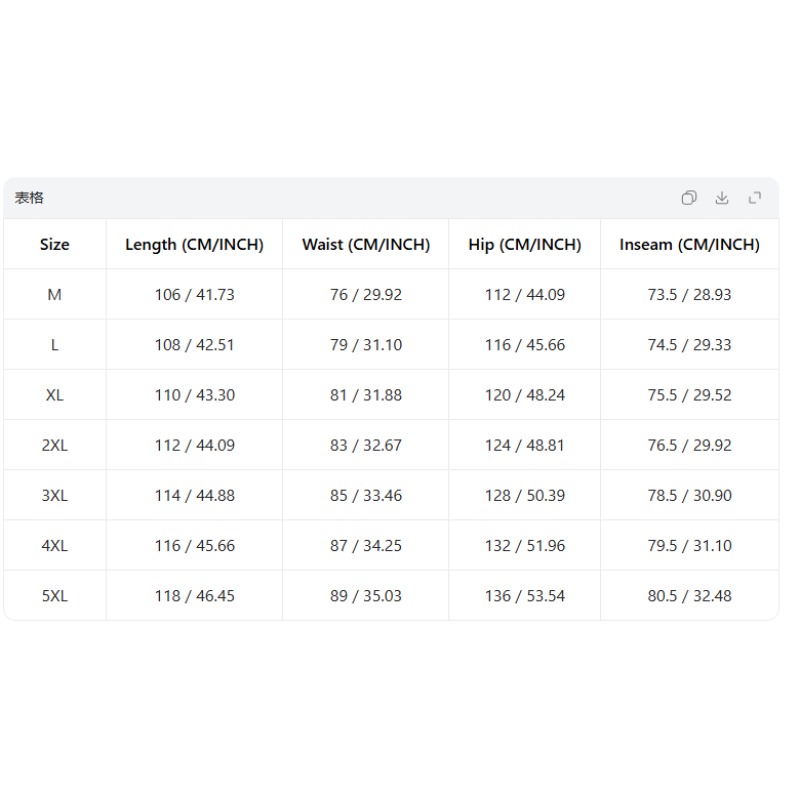800x800 pixels.
Task: Select the Inseam (CM/INCH) column header
Action: (690, 245)
